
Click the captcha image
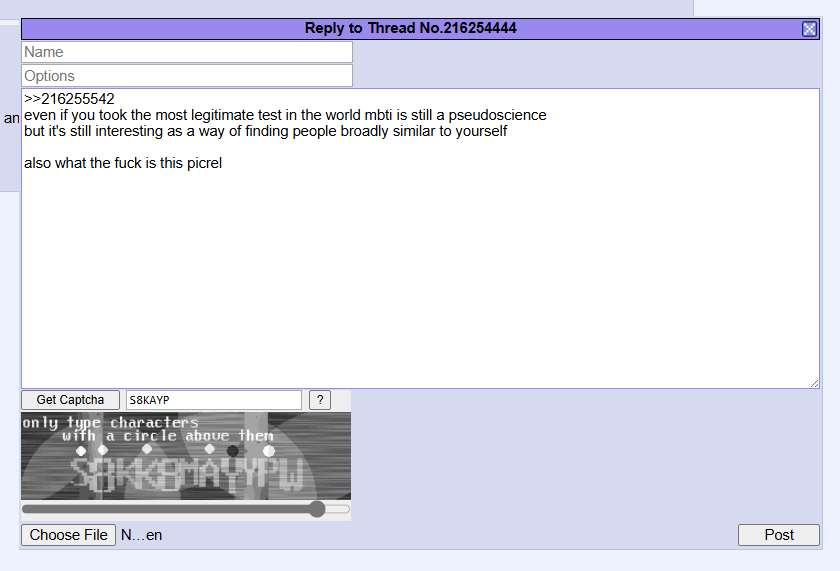pyautogui.click(x=186, y=456)
